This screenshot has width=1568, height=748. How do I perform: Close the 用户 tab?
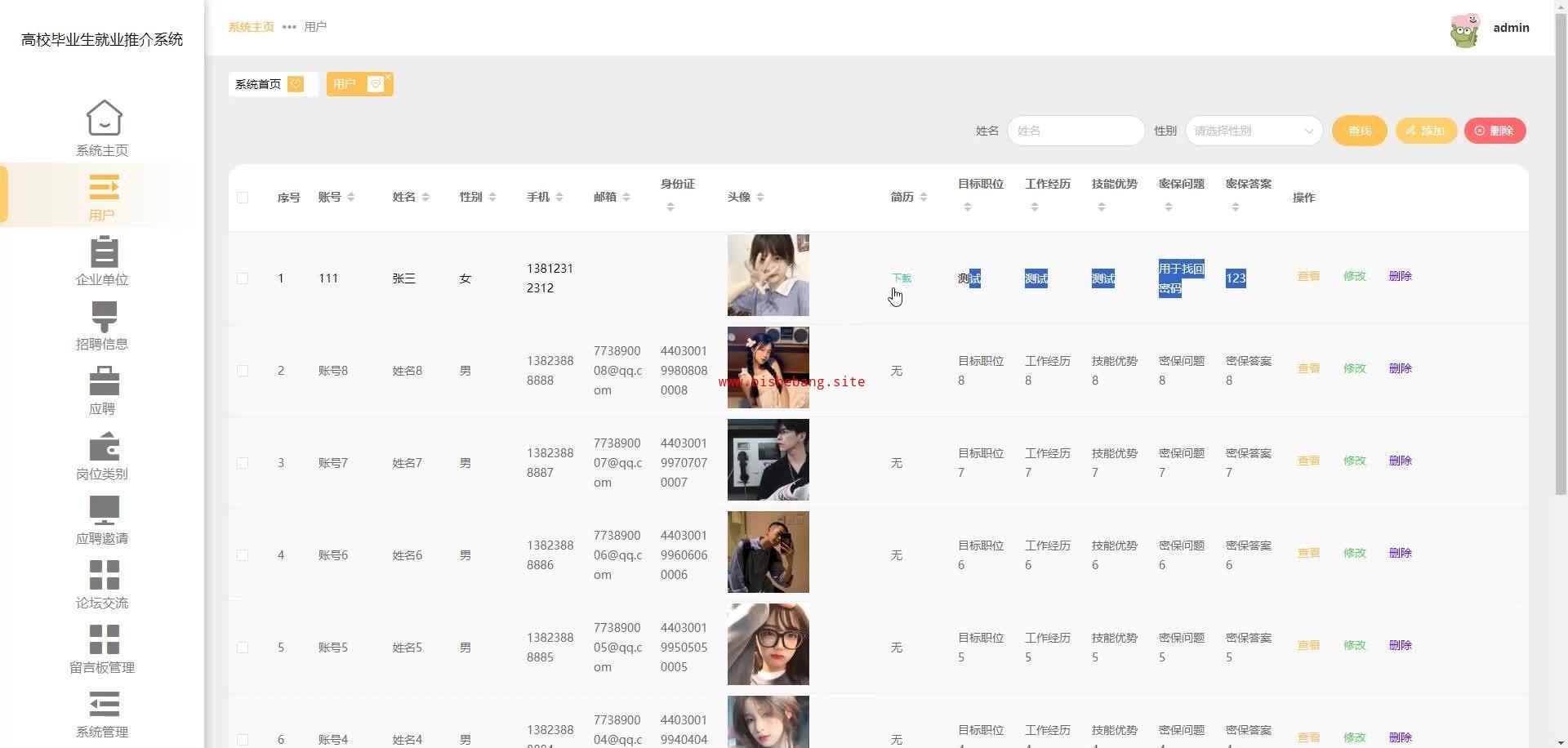388,77
